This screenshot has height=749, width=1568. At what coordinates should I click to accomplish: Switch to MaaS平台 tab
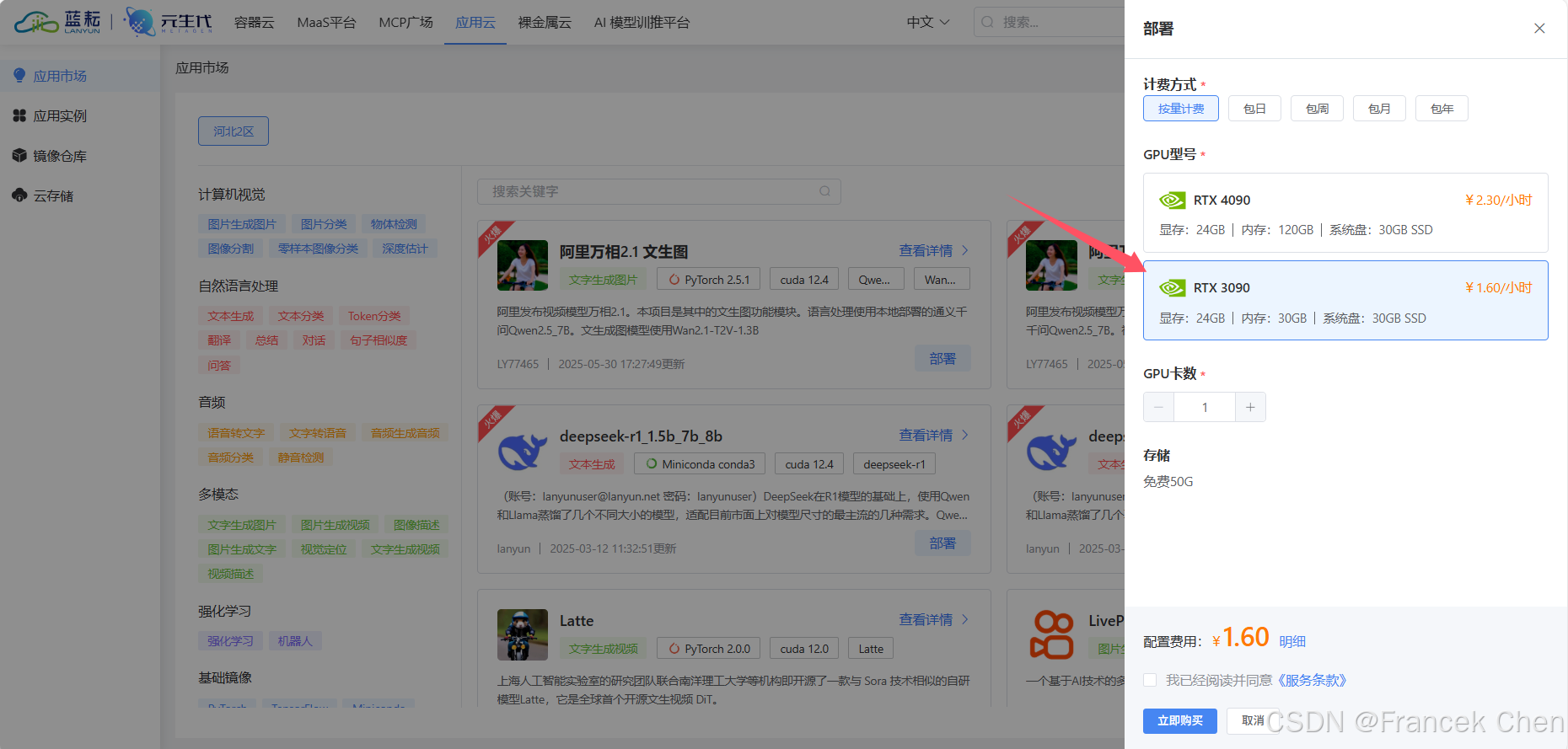click(326, 23)
